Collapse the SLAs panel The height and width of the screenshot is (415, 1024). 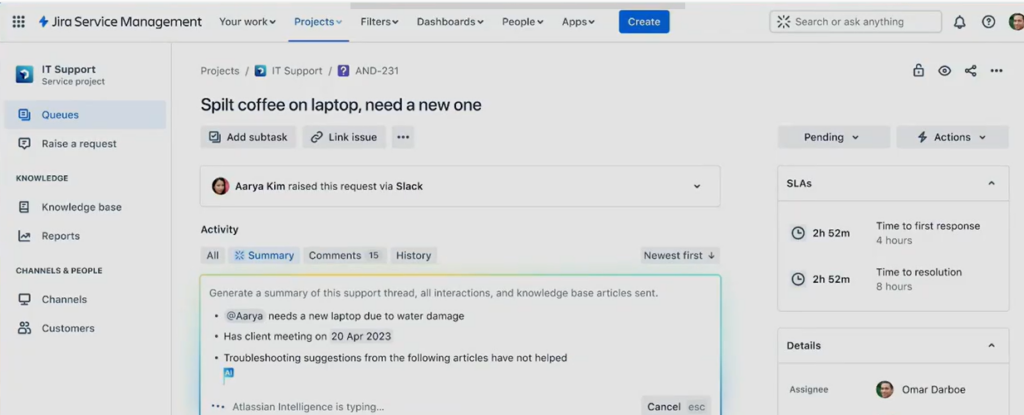[991, 184]
